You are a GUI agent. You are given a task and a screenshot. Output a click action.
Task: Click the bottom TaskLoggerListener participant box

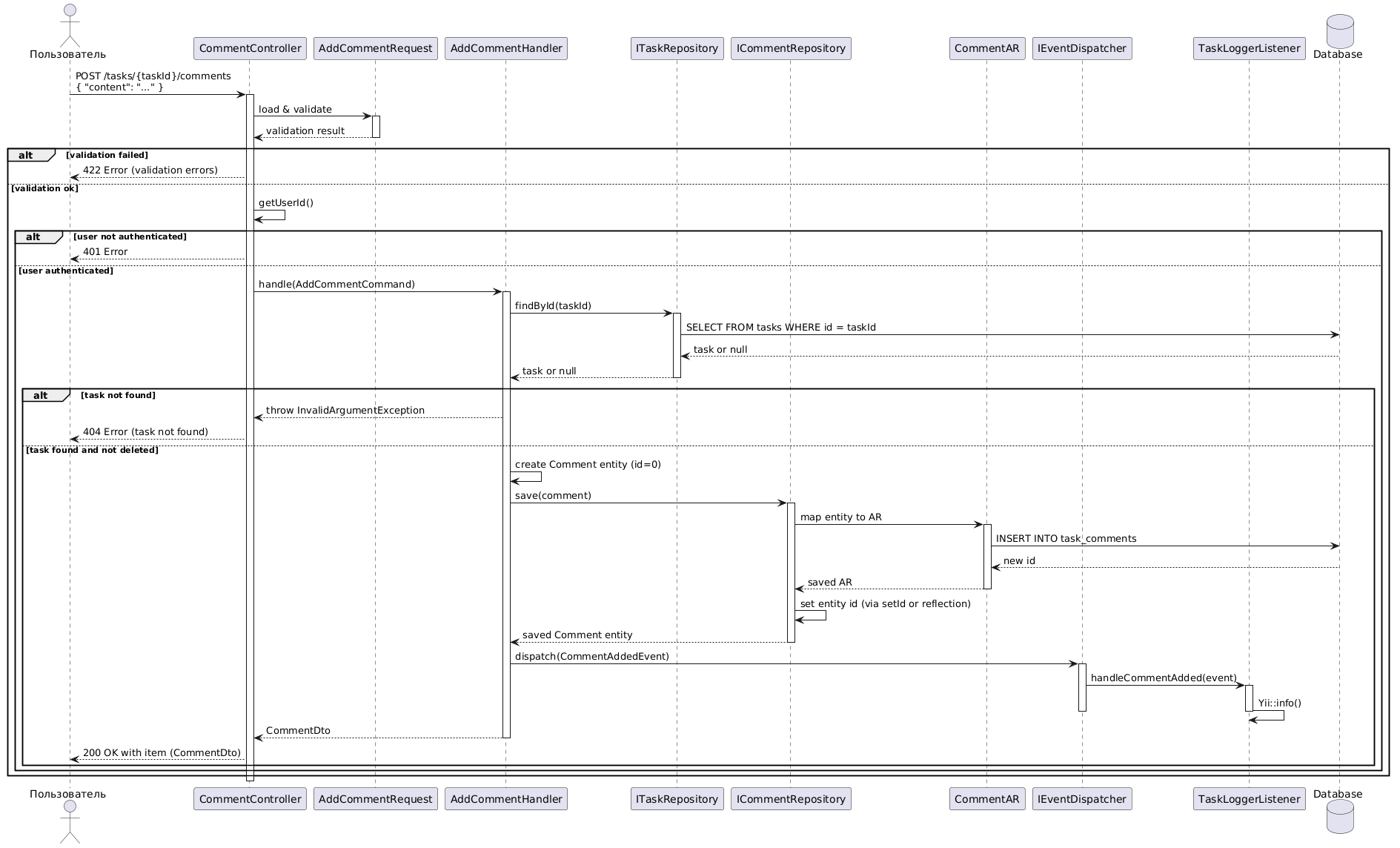1249,798
